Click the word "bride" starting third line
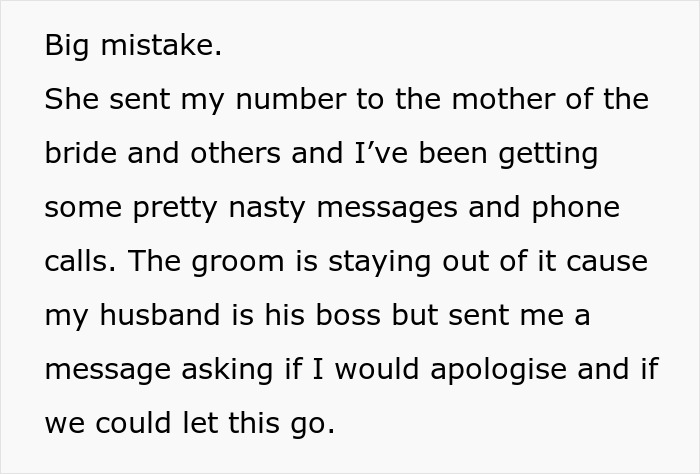The image size is (700, 474). click(77, 155)
